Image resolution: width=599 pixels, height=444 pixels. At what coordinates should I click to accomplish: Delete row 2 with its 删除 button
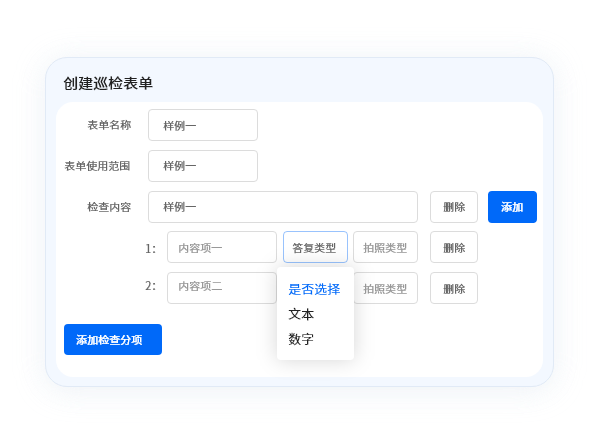pos(454,288)
